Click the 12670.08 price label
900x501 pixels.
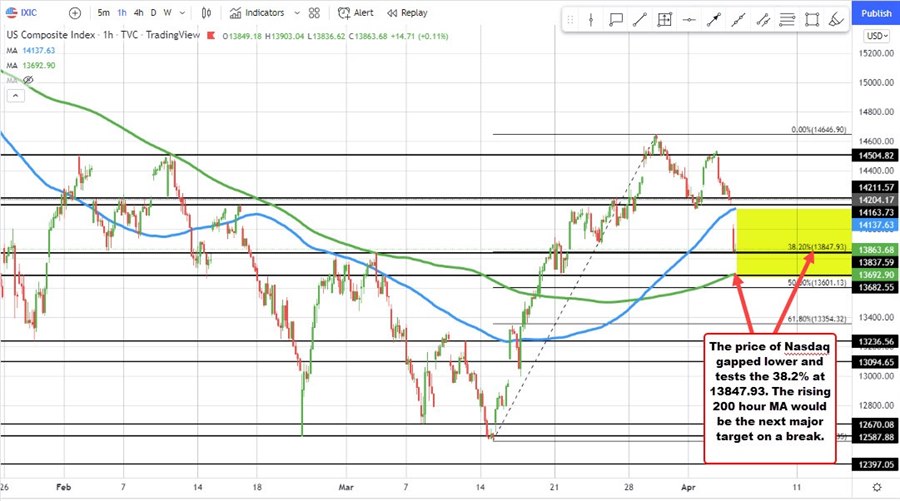(876, 425)
